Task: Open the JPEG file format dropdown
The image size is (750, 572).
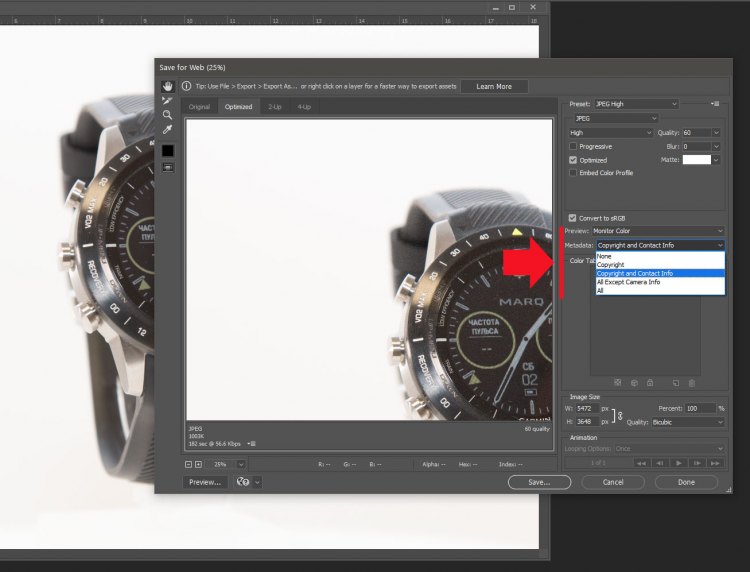Action: click(x=616, y=118)
